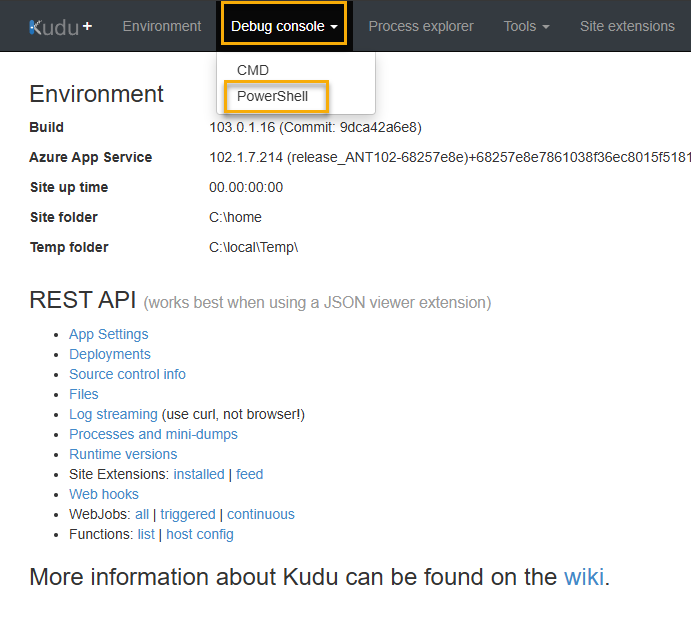Click the Build label

tap(46, 127)
